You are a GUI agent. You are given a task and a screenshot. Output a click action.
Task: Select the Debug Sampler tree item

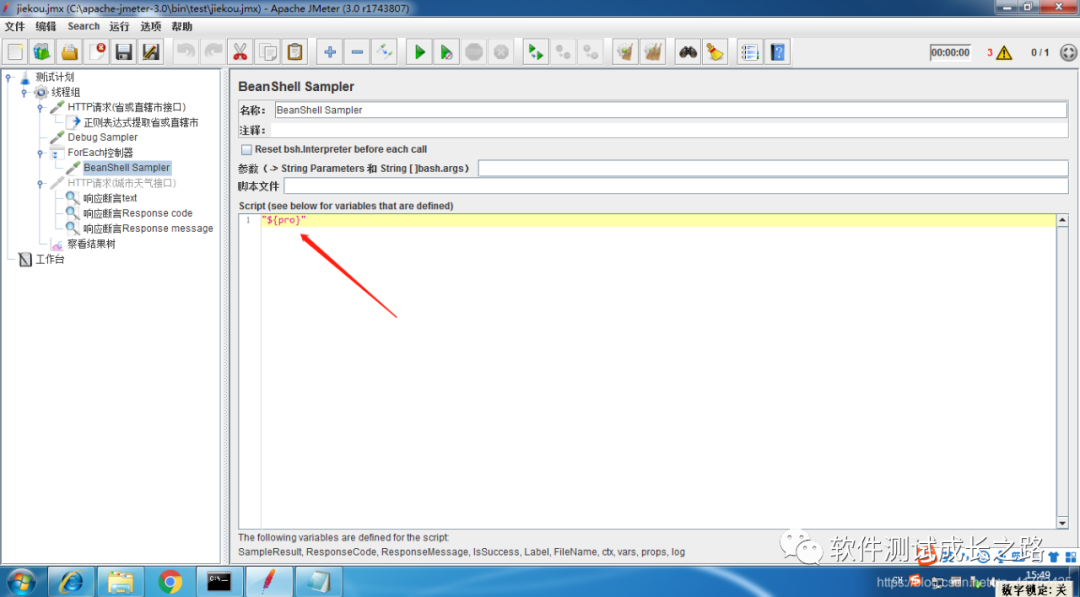click(x=103, y=138)
